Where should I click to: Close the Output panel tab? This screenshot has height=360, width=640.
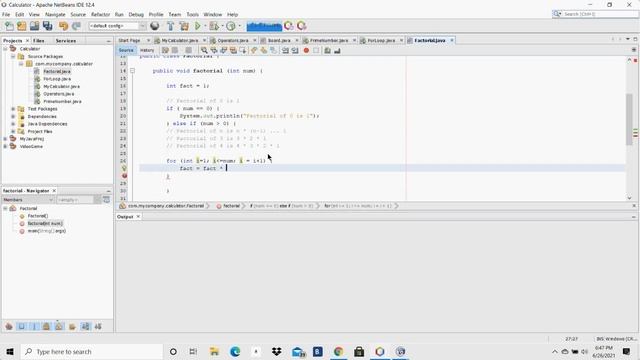tap(138, 217)
